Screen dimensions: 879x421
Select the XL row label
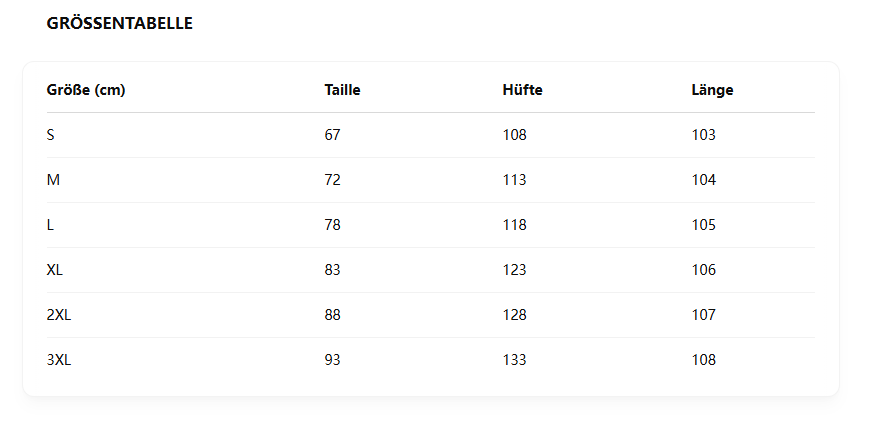pyautogui.click(x=54, y=270)
